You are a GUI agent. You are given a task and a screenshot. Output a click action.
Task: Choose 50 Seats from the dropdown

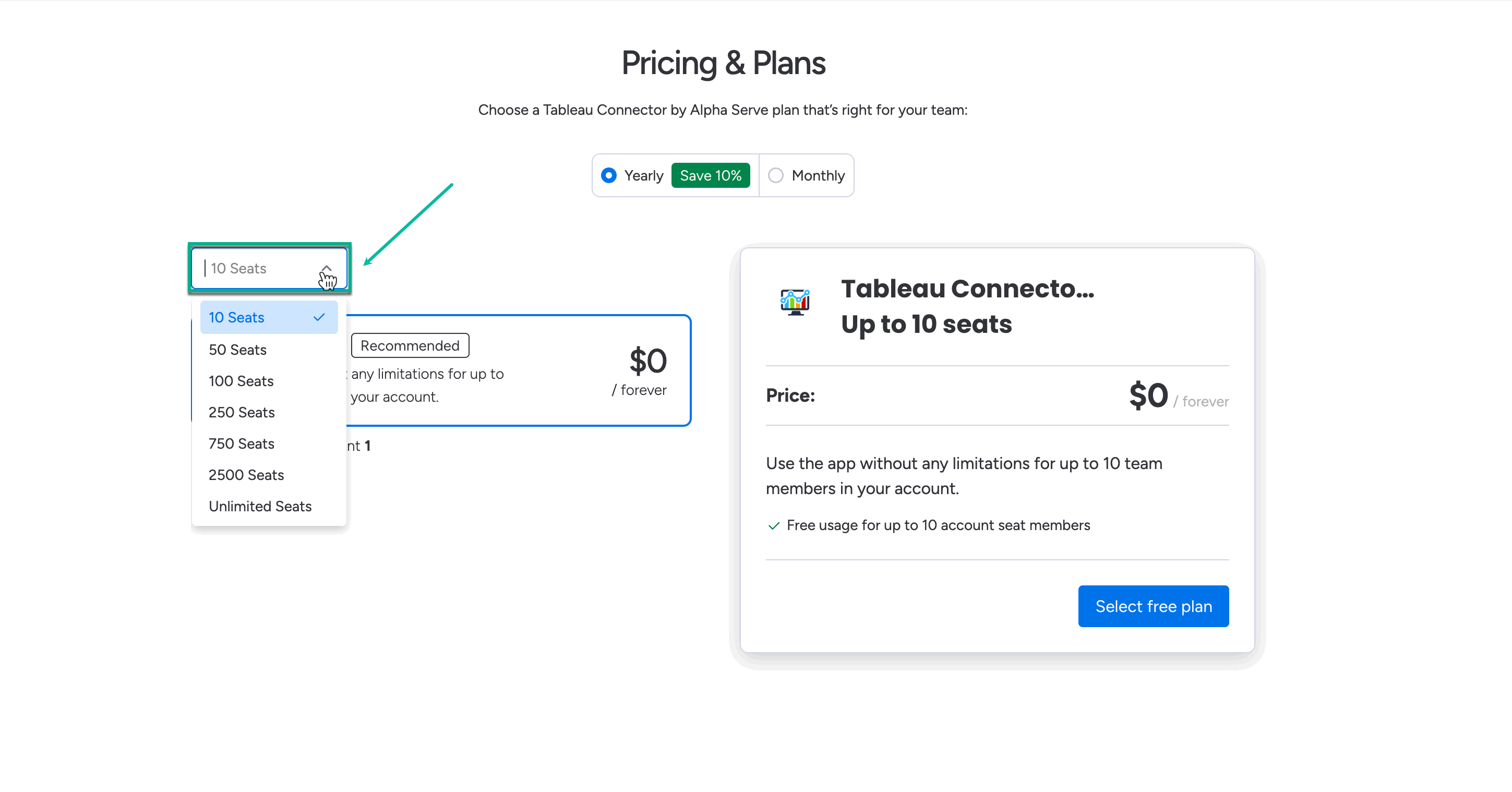click(x=237, y=350)
